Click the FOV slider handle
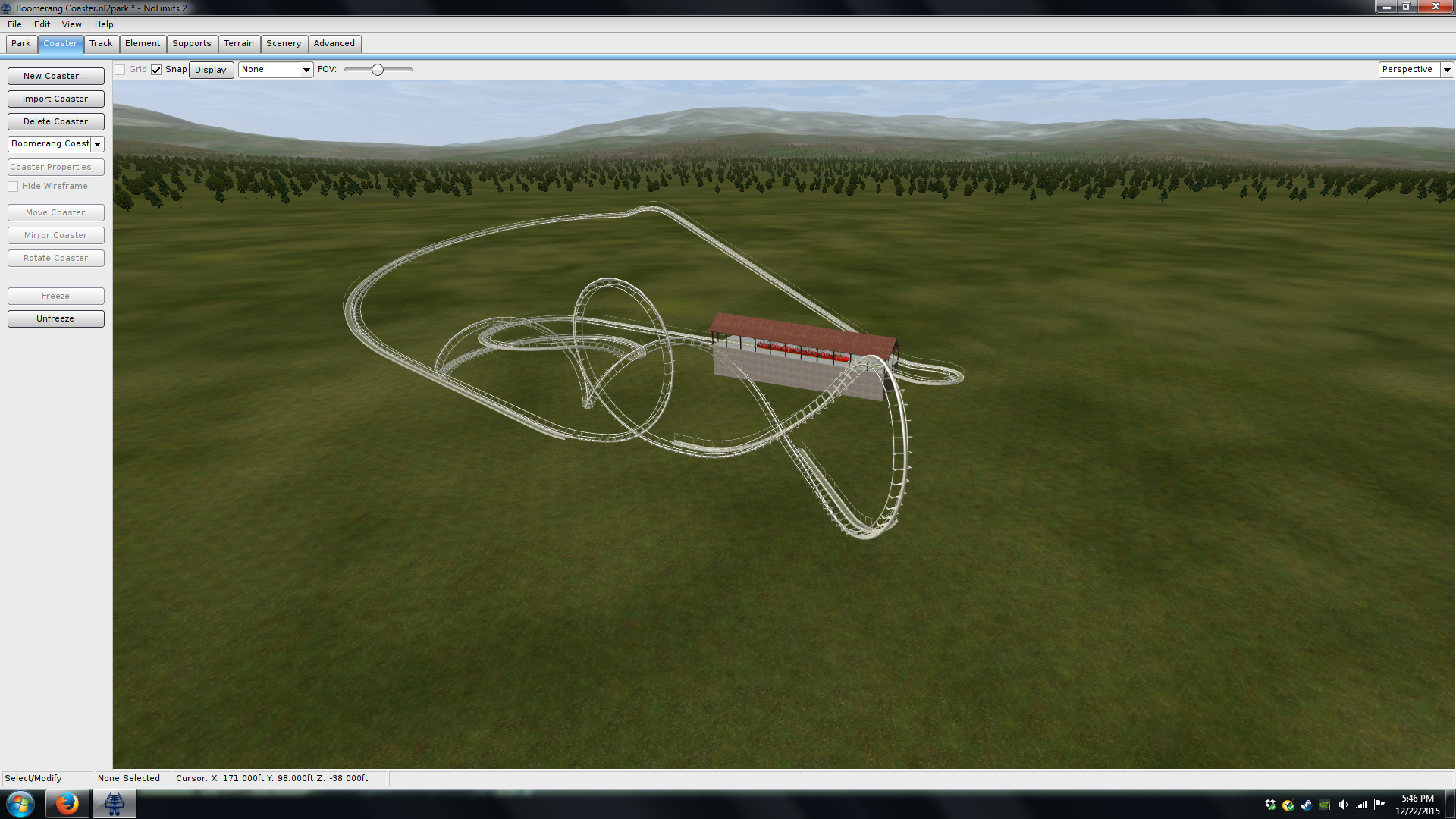 tap(377, 70)
